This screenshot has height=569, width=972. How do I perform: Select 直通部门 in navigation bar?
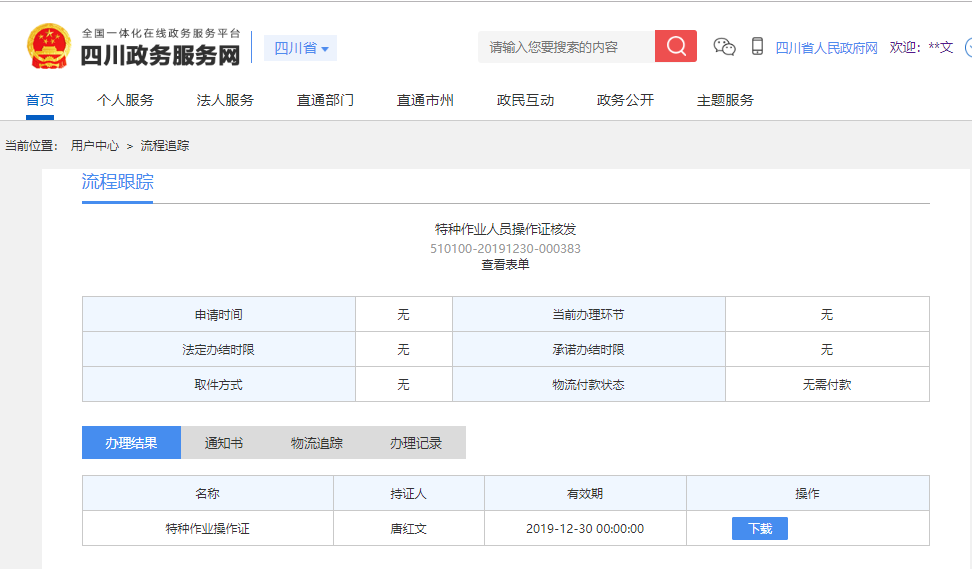click(325, 100)
